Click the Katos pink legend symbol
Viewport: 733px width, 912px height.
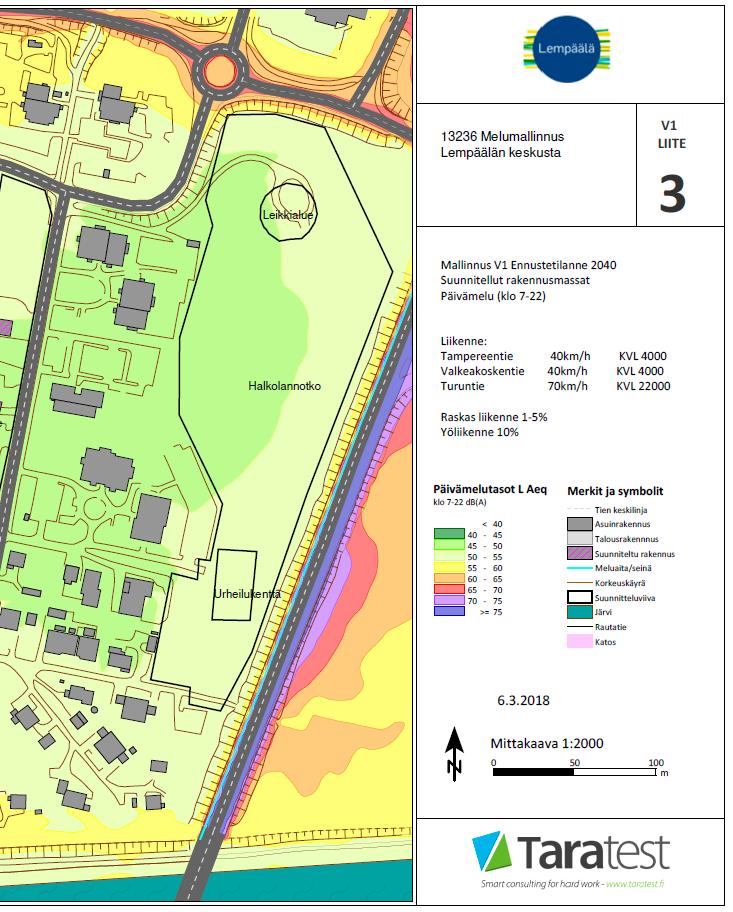579,642
